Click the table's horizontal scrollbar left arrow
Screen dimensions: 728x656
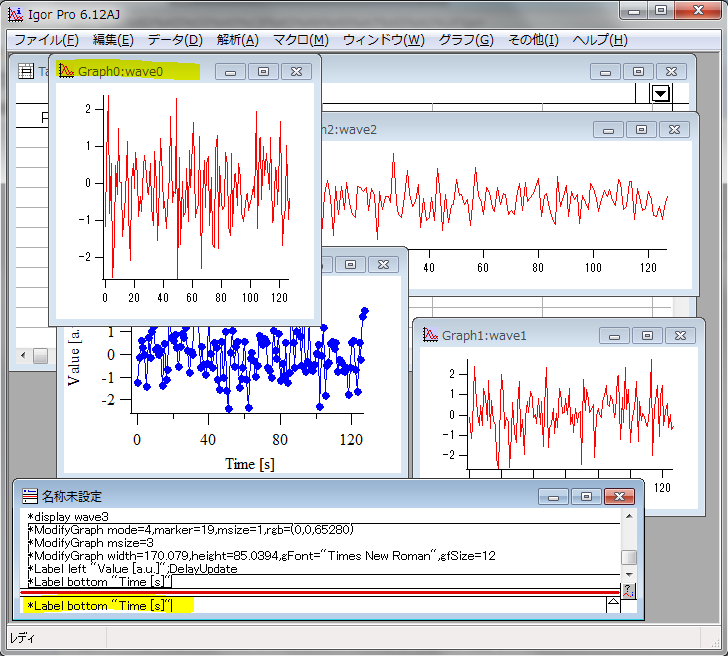pos(23,356)
